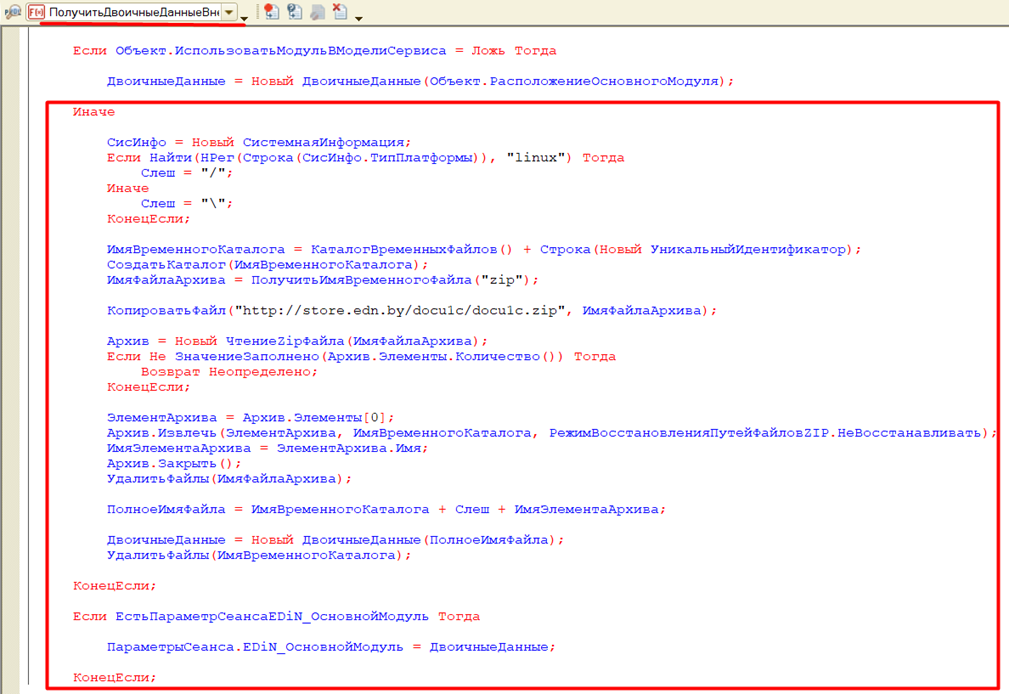Click ПараметрыСеанса.EDiN_ОсновнойМодуль assignment line
This screenshot has height=694, width=1009.
point(330,647)
